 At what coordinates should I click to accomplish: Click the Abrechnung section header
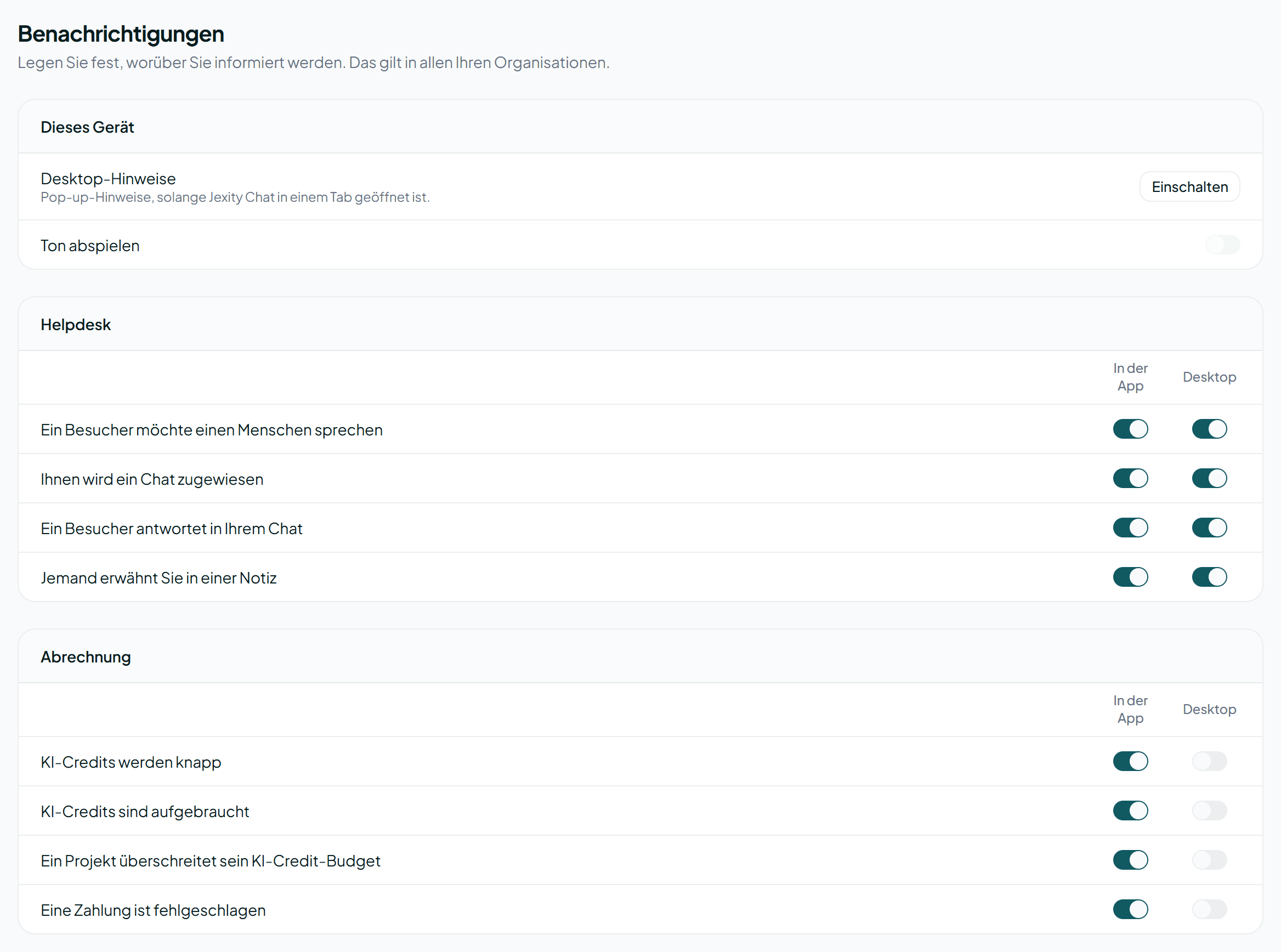(86, 657)
